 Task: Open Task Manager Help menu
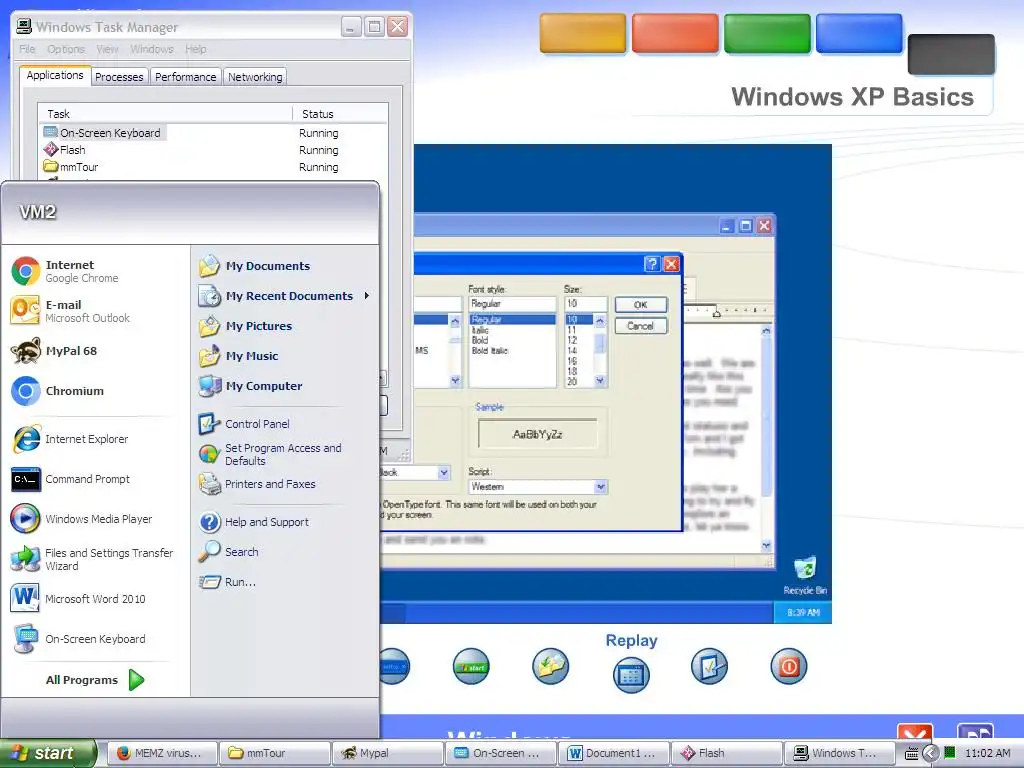pyautogui.click(x=195, y=49)
